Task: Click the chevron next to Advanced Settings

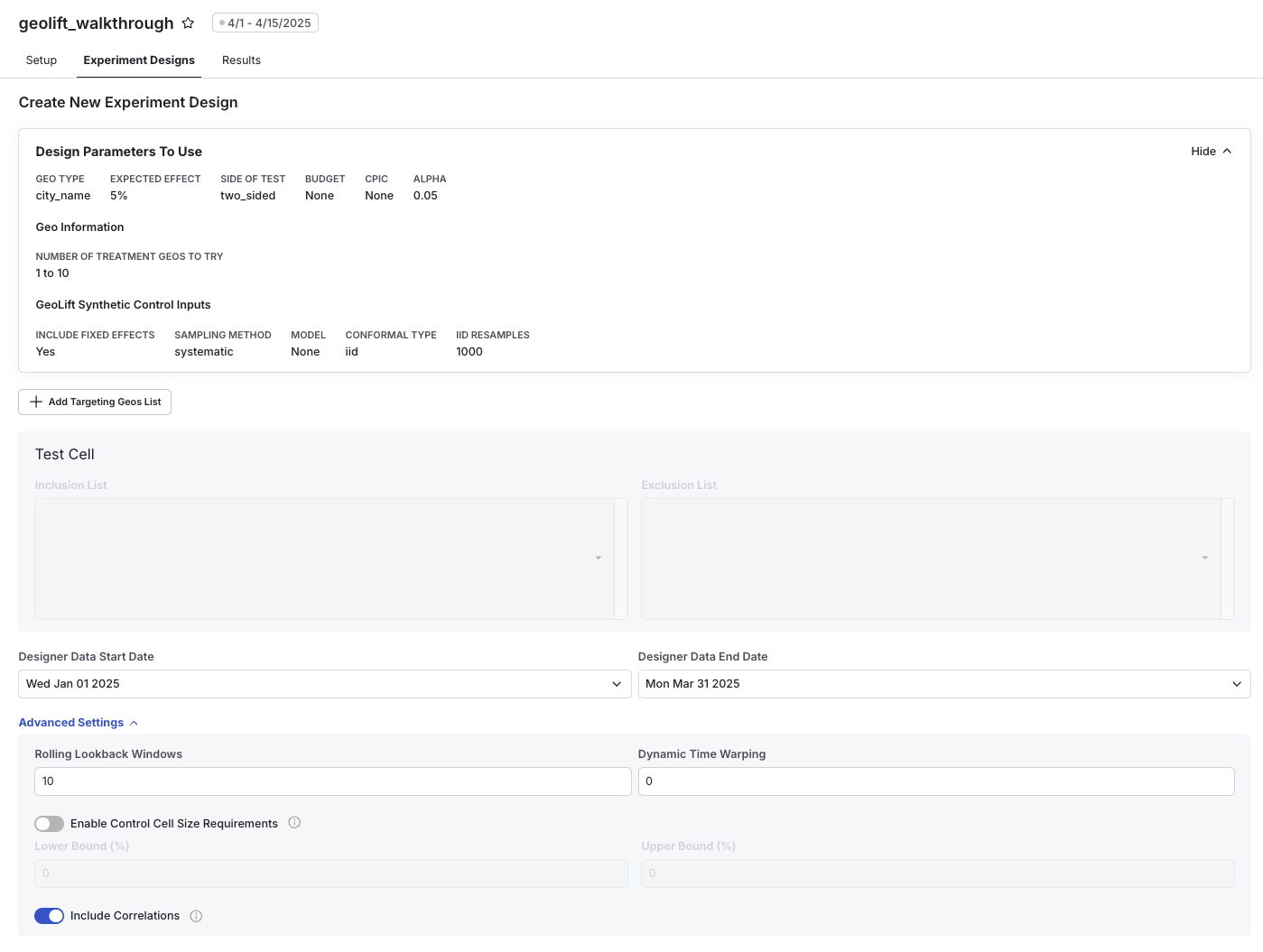Action: point(134,722)
